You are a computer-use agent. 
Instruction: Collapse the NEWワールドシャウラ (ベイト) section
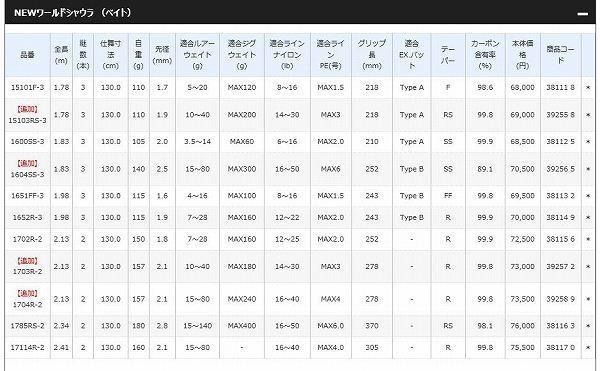point(582,14)
